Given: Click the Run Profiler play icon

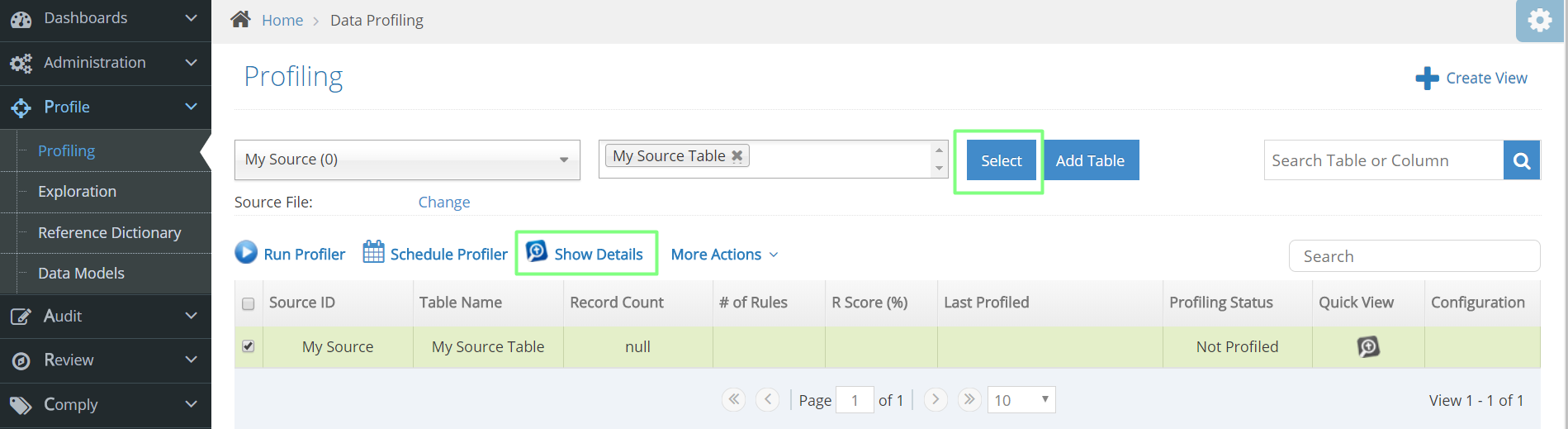Looking at the screenshot, I should [246, 252].
